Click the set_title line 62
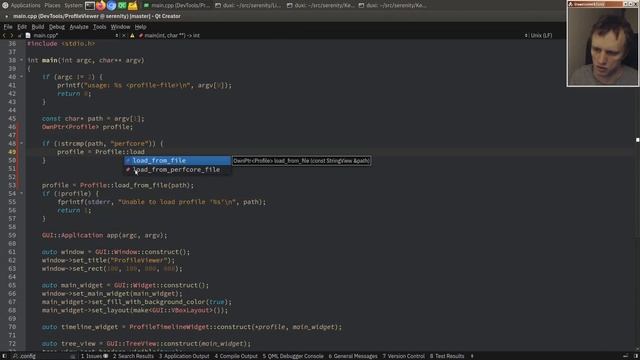 [108, 260]
